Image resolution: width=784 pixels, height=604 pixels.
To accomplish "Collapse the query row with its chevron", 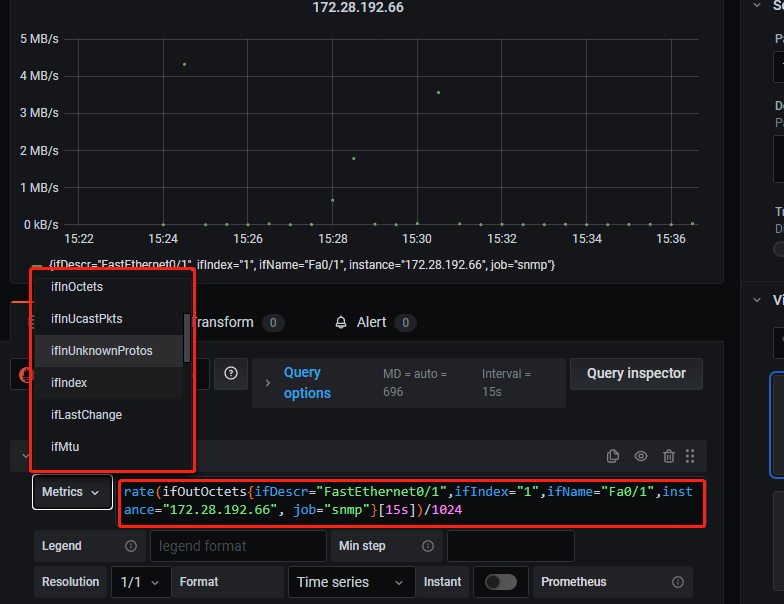I will tap(25, 456).
